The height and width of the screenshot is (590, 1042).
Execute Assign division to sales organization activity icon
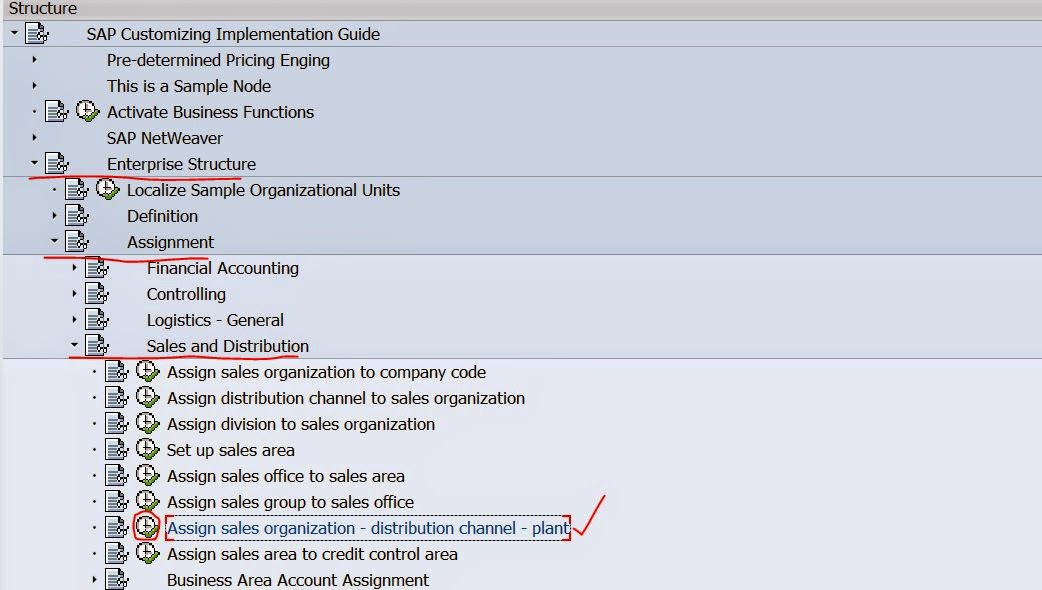pyautogui.click(x=147, y=424)
